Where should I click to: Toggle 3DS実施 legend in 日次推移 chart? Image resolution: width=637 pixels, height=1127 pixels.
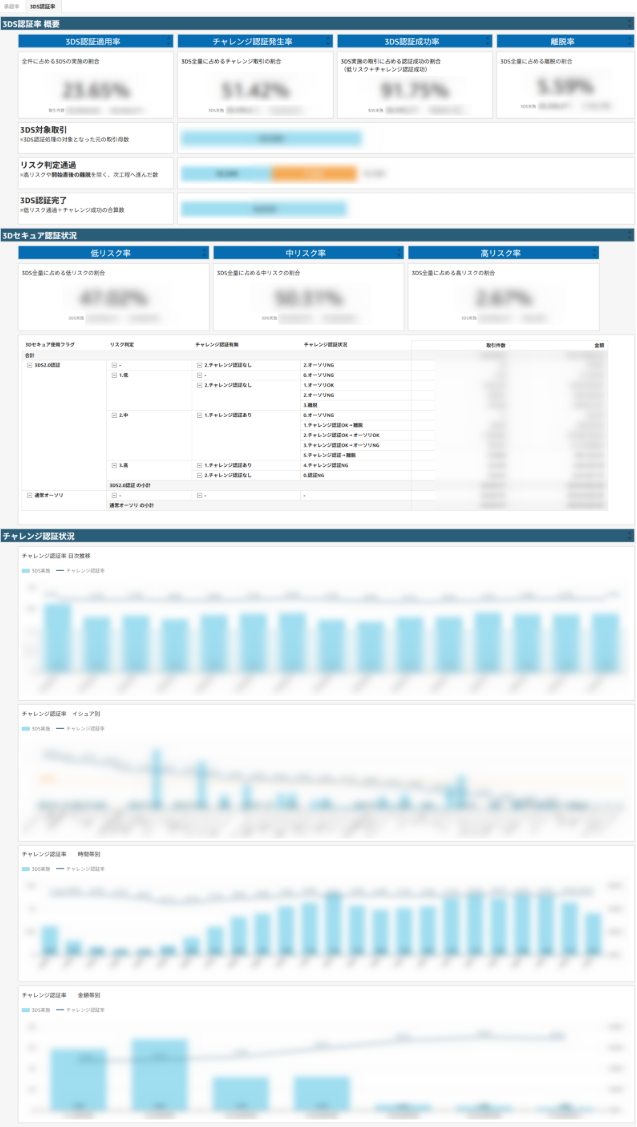(36, 571)
